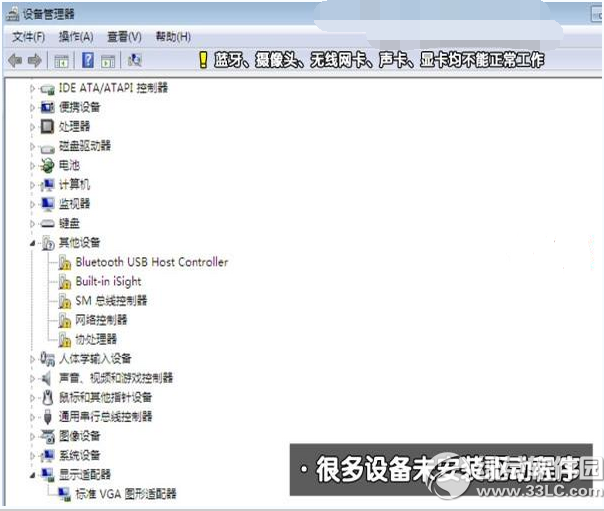The height and width of the screenshot is (511, 604).
Task: Expand the 监视器 node
Action: point(32,204)
